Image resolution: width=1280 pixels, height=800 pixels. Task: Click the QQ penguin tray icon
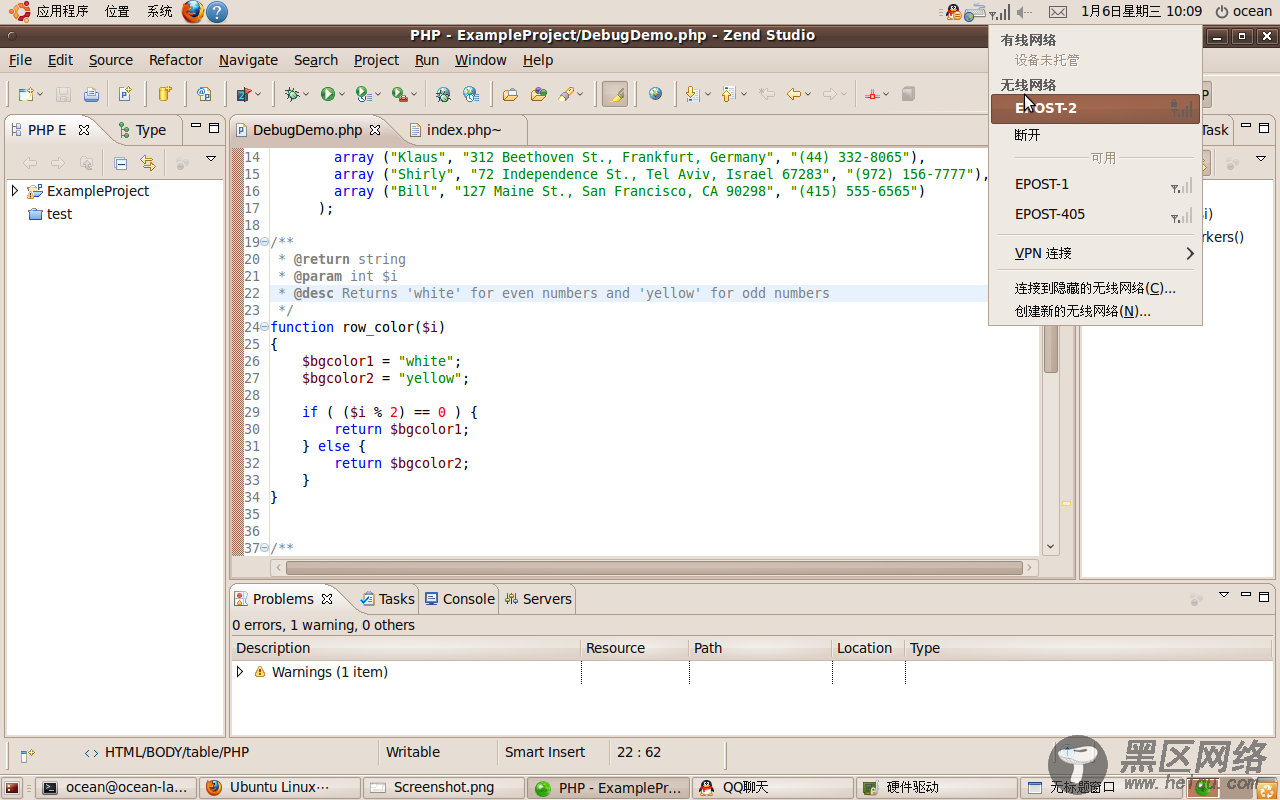click(x=953, y=12)
